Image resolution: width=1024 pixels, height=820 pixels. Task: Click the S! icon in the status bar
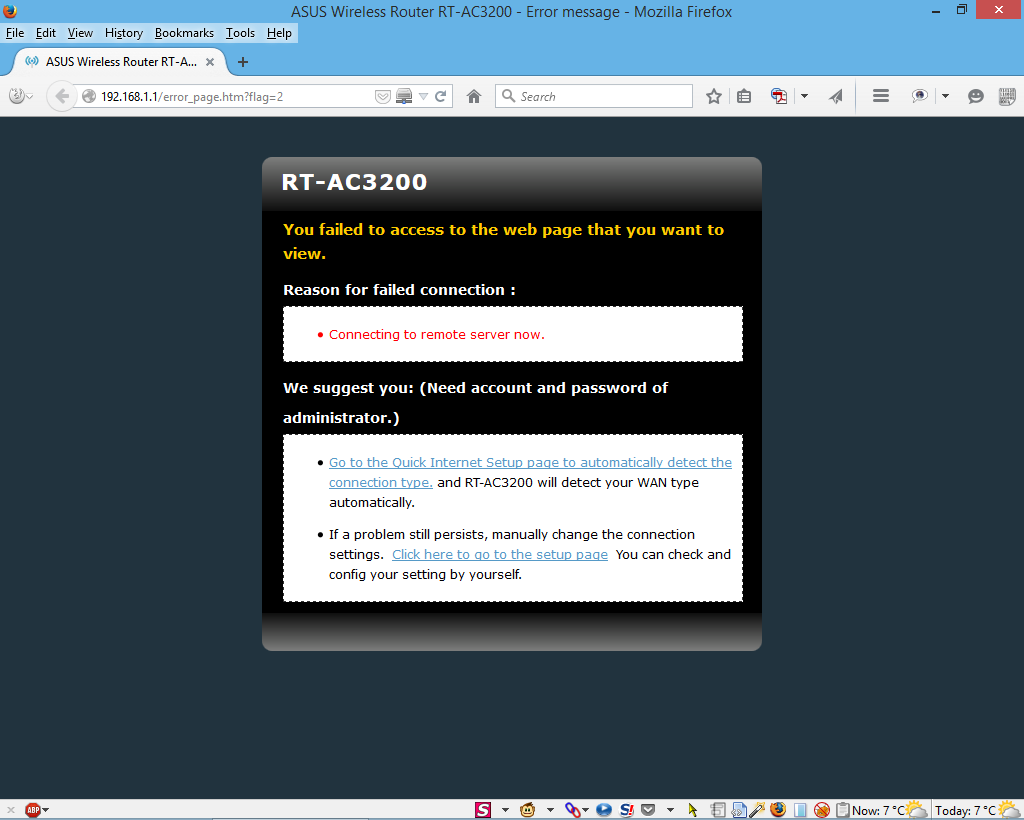click(x=627, y=810)
